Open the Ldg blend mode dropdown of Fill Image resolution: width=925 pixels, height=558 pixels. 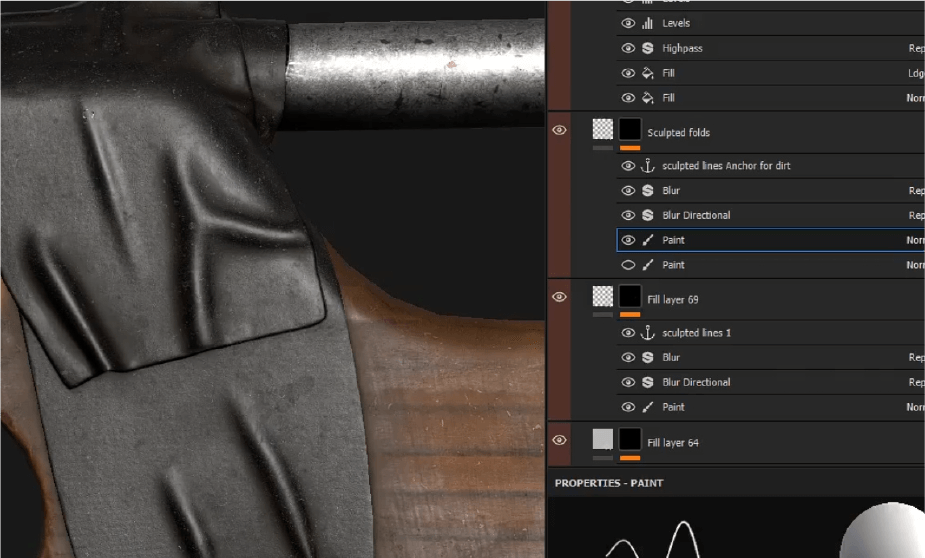[916, 73]
